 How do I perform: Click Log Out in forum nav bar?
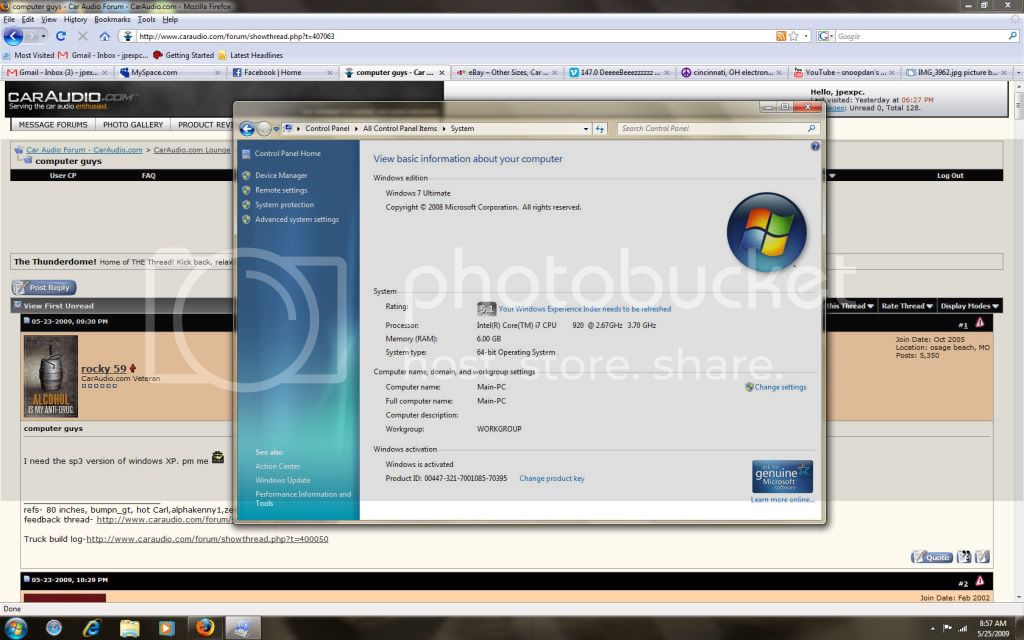coord(950,176)
